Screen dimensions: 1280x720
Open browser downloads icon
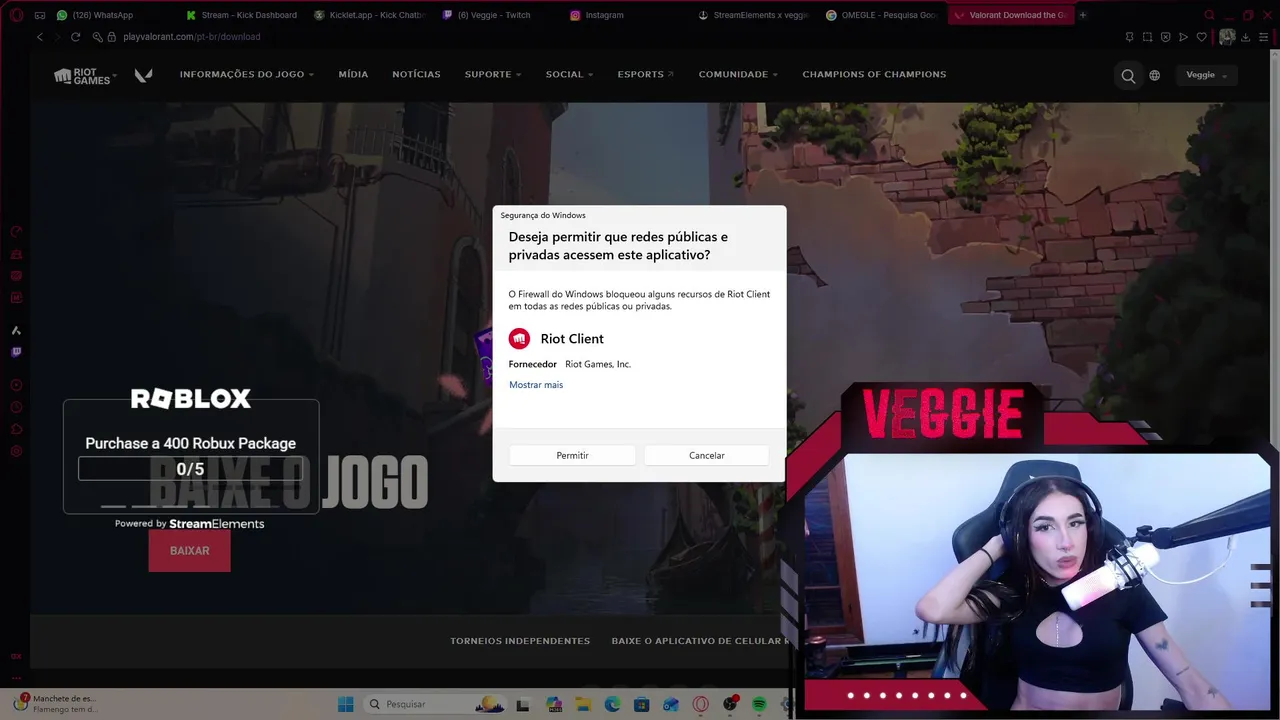1246,37
